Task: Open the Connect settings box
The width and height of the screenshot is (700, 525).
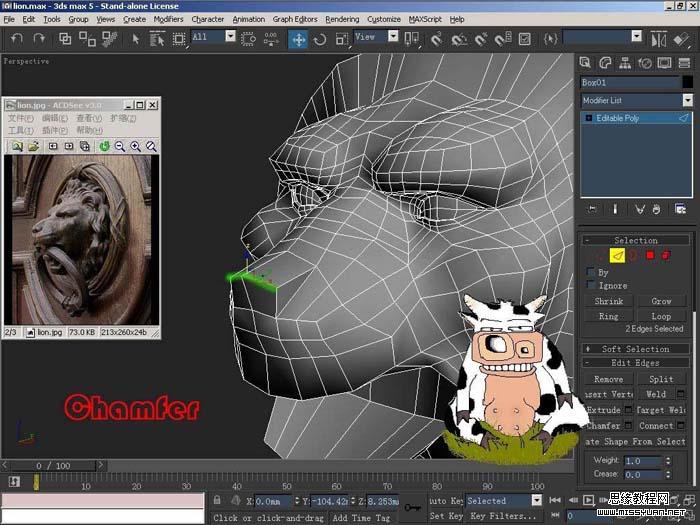Action: (680, 425)
